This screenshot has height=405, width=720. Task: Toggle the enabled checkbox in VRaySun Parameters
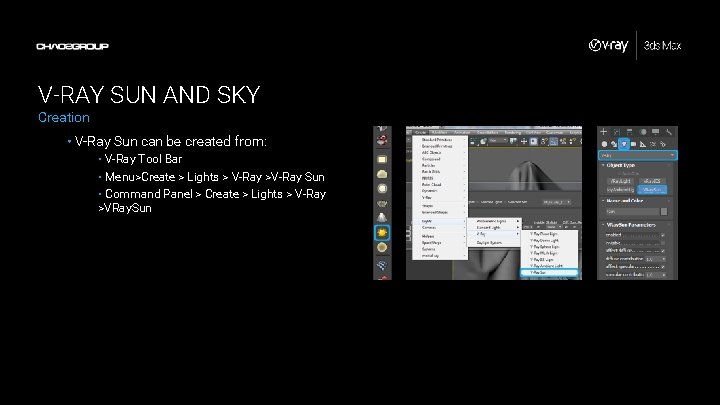pyautogui.click(x=663, y=235)
